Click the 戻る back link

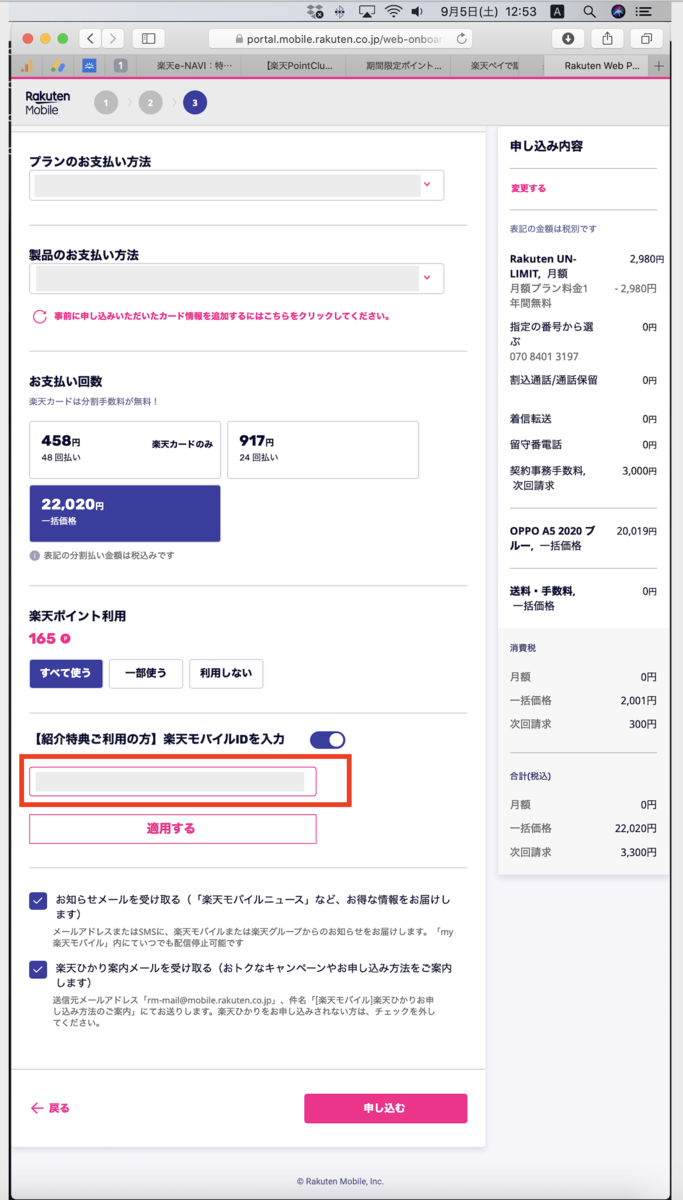coord(50,1108)
